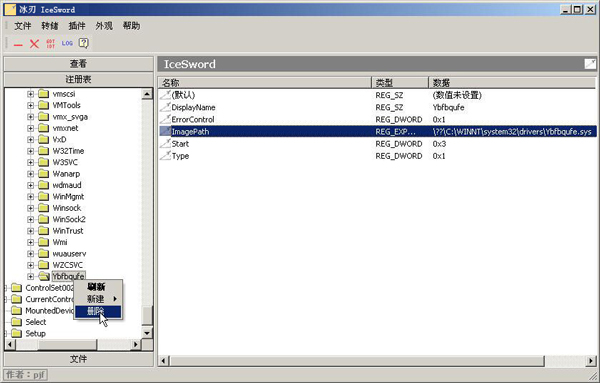Click value list scrollbar left arrow
Screen dimensions: 600x383
tap(164, 360)
